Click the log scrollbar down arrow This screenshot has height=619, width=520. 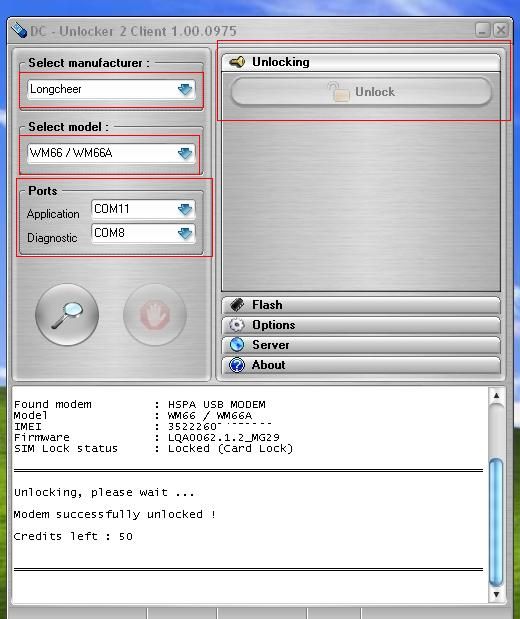pyautogui.click(x=496, y=594)
